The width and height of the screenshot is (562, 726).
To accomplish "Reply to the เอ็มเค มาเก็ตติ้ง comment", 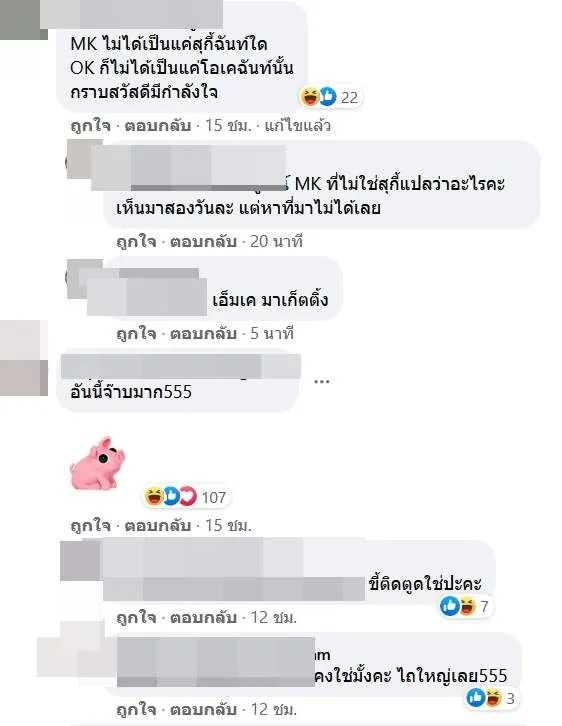I will pos(203,334).
